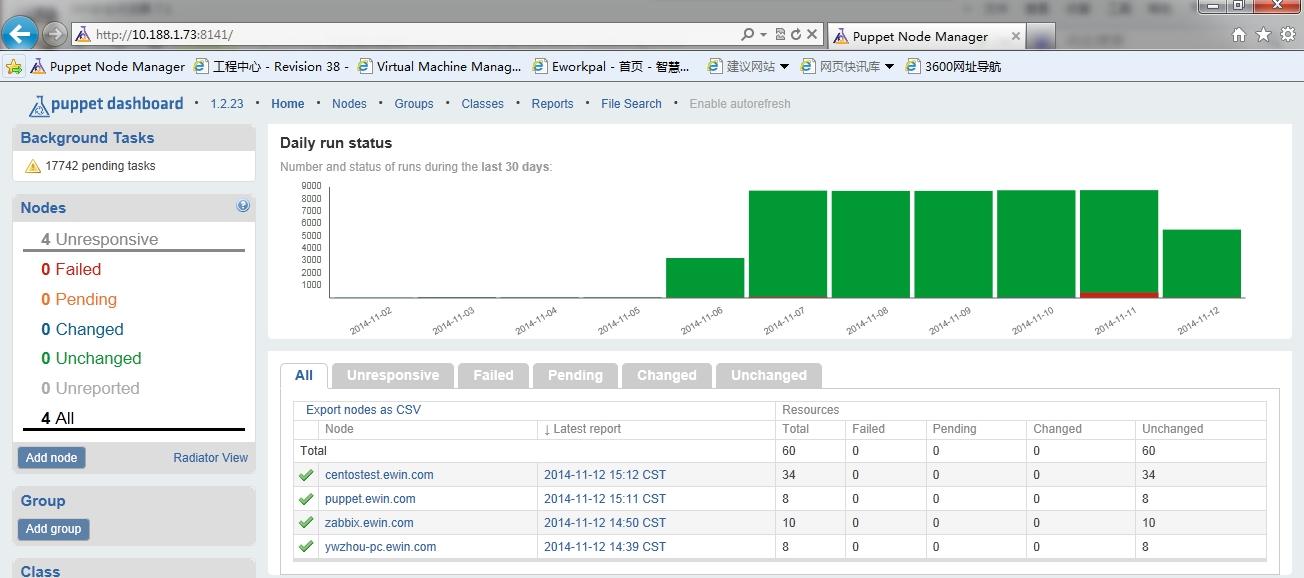Open the browser Tools gear icon
The width and height of the screenshot is (1304, 578).
tap(1288, 35)
